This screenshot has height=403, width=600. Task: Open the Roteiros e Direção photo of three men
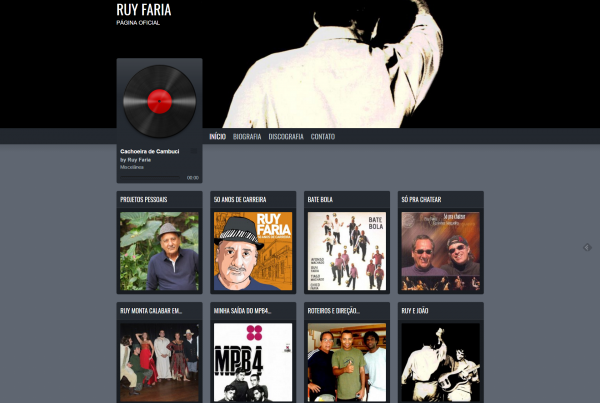347,362
